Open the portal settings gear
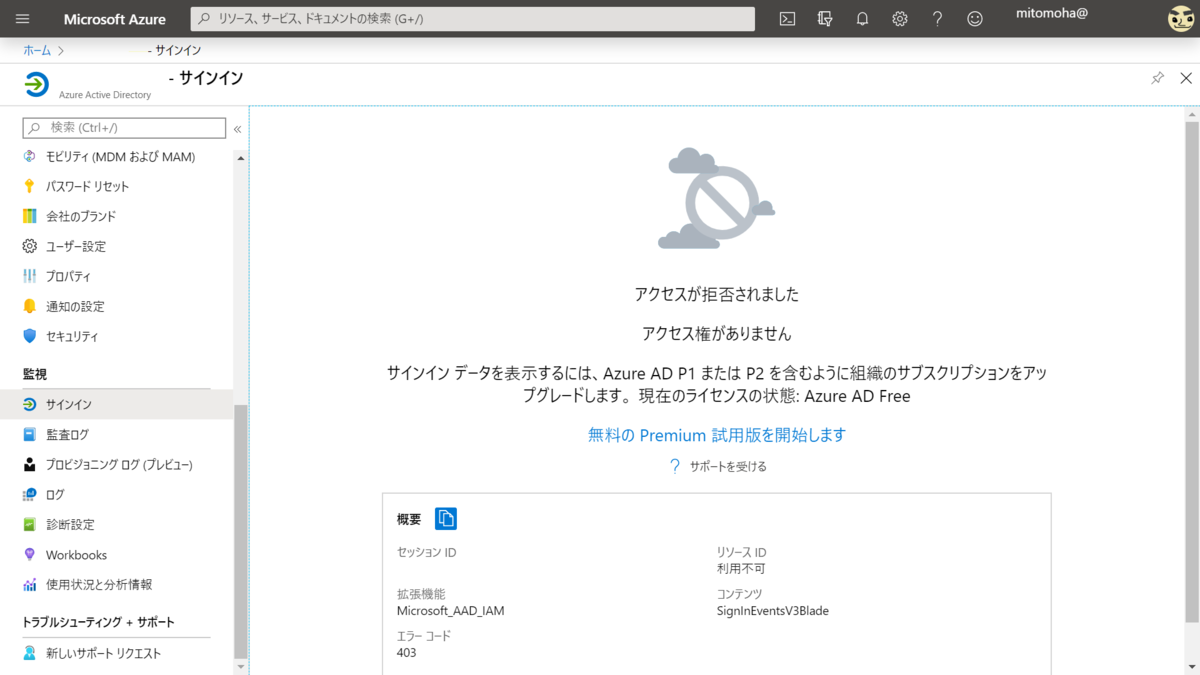 point(900,19)
